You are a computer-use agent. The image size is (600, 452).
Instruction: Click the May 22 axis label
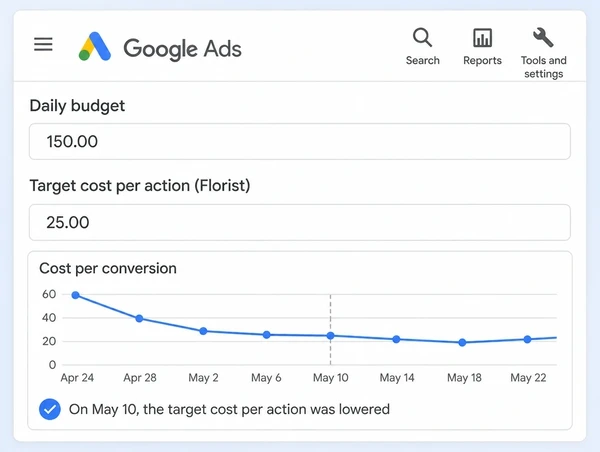pyautogui.click(x=528, y=378)
